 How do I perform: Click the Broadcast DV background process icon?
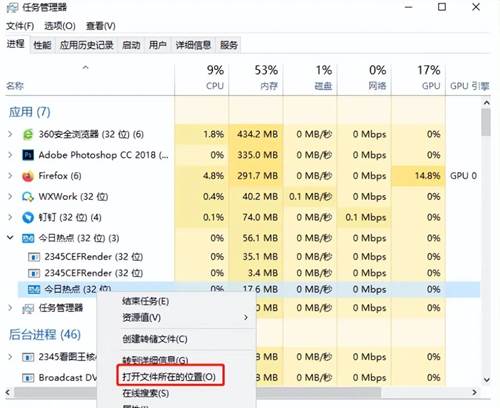click(28, 378)
